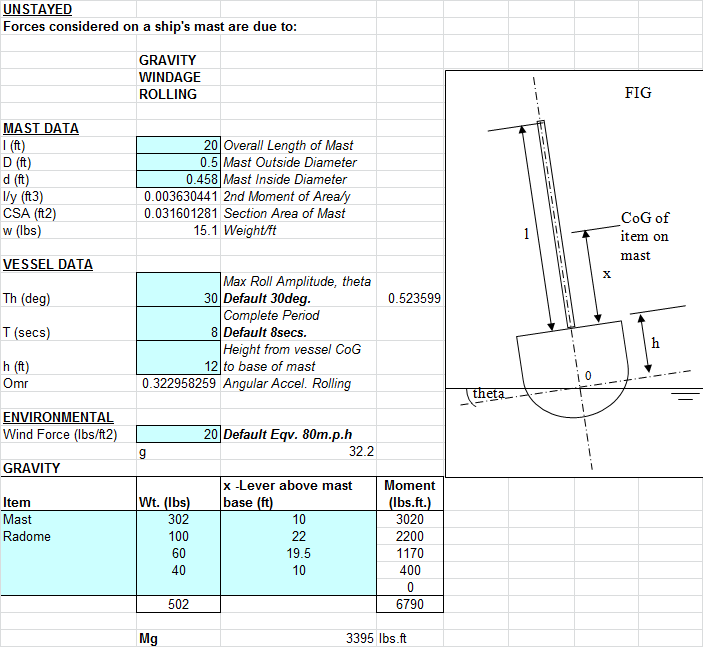Select the g value 32.2

click(x=361, y=452)
